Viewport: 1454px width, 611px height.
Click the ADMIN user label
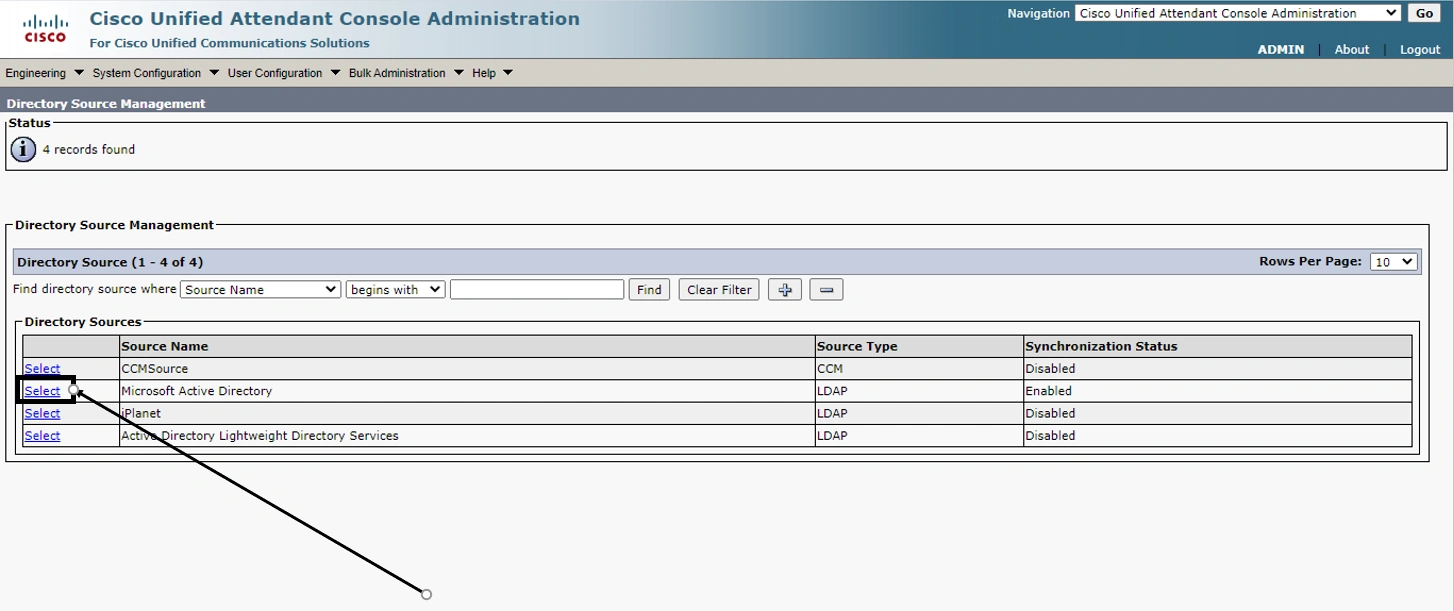point(1281,49)
